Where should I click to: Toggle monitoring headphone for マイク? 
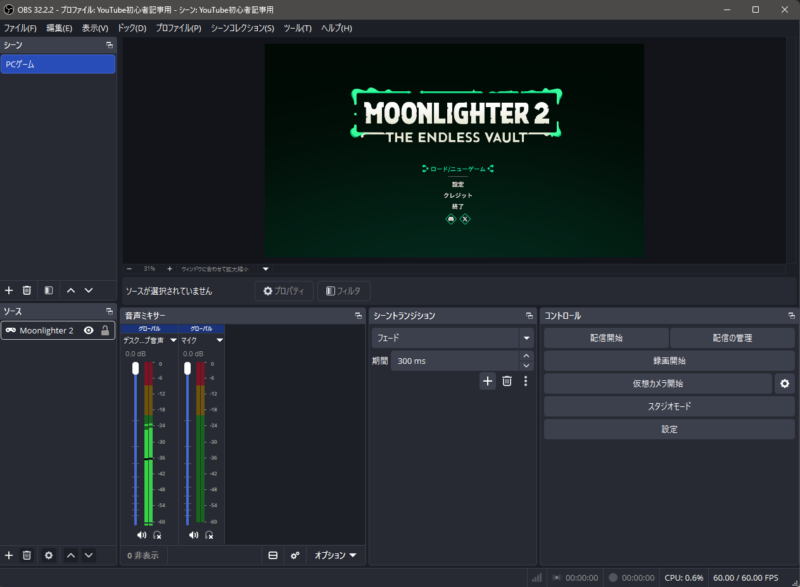point(209,535)
